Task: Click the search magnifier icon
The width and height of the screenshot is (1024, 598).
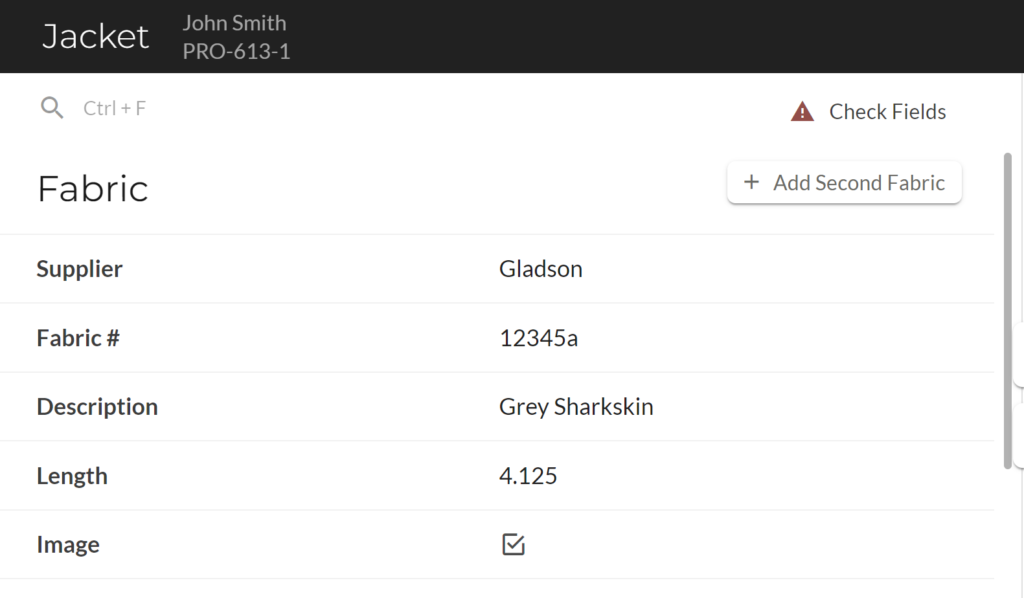Action: click(x=52, y=108)
